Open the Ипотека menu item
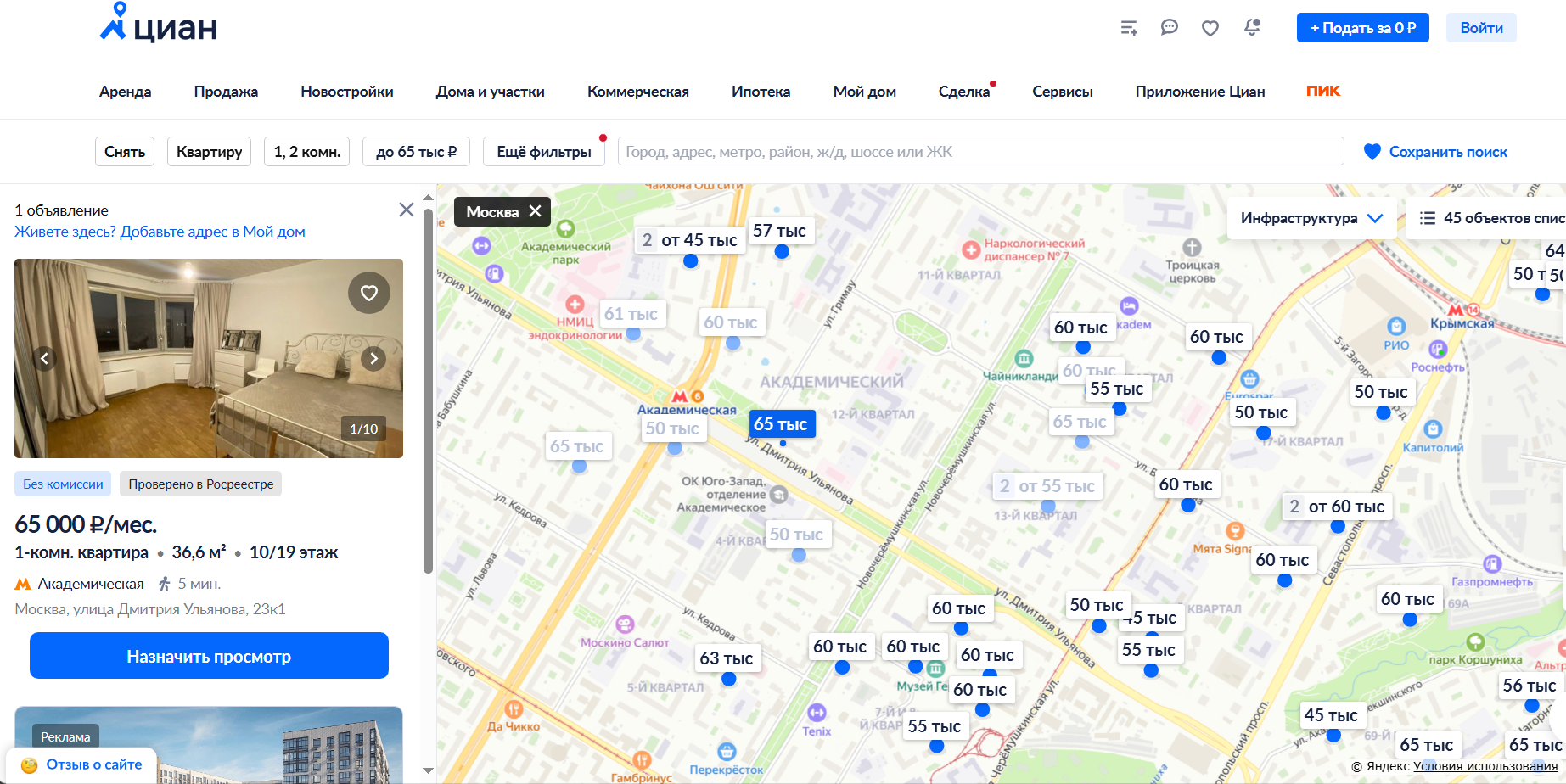Screen dimensions: 1566x784 click(761, 92)
